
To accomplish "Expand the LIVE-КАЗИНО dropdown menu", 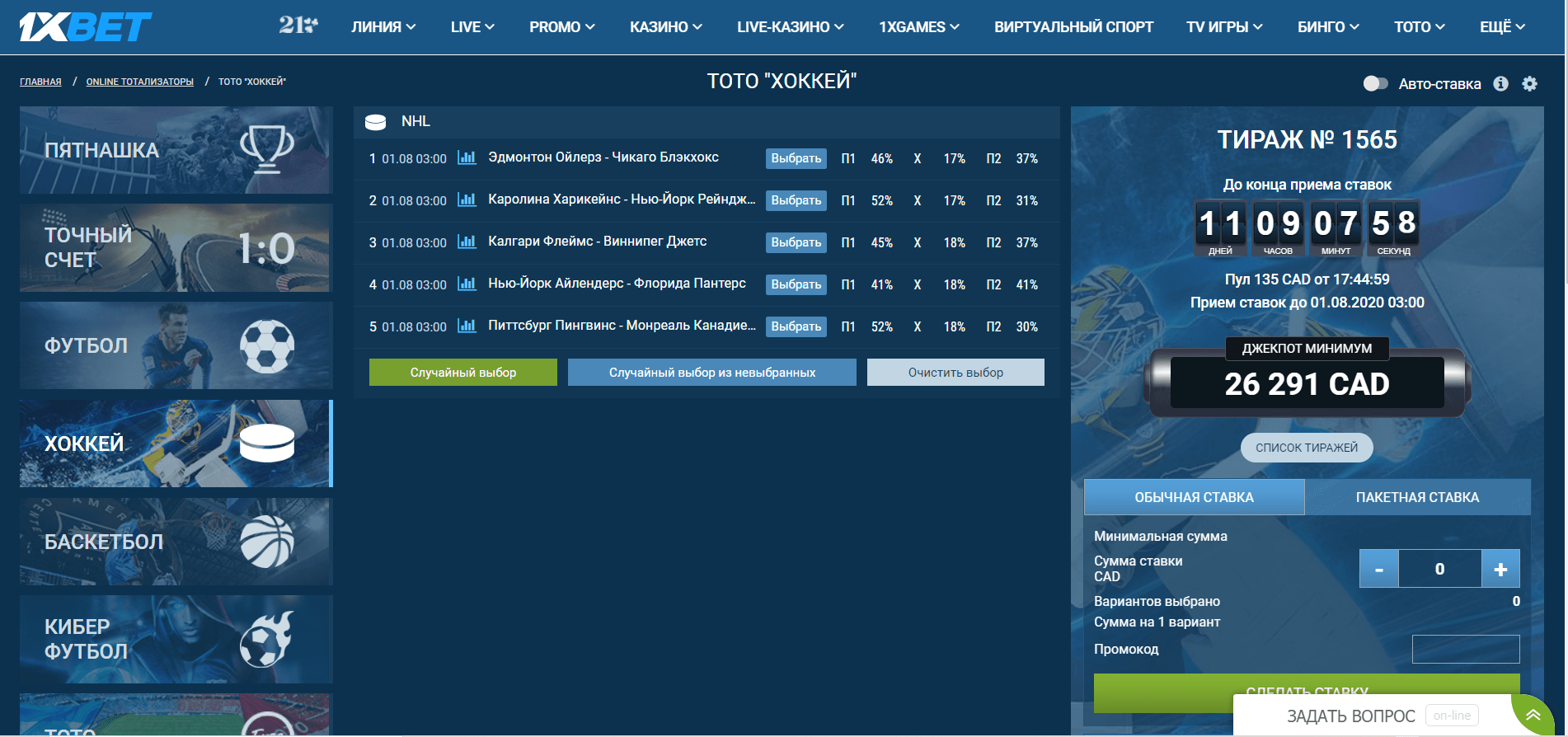I will tap(791, 27).
